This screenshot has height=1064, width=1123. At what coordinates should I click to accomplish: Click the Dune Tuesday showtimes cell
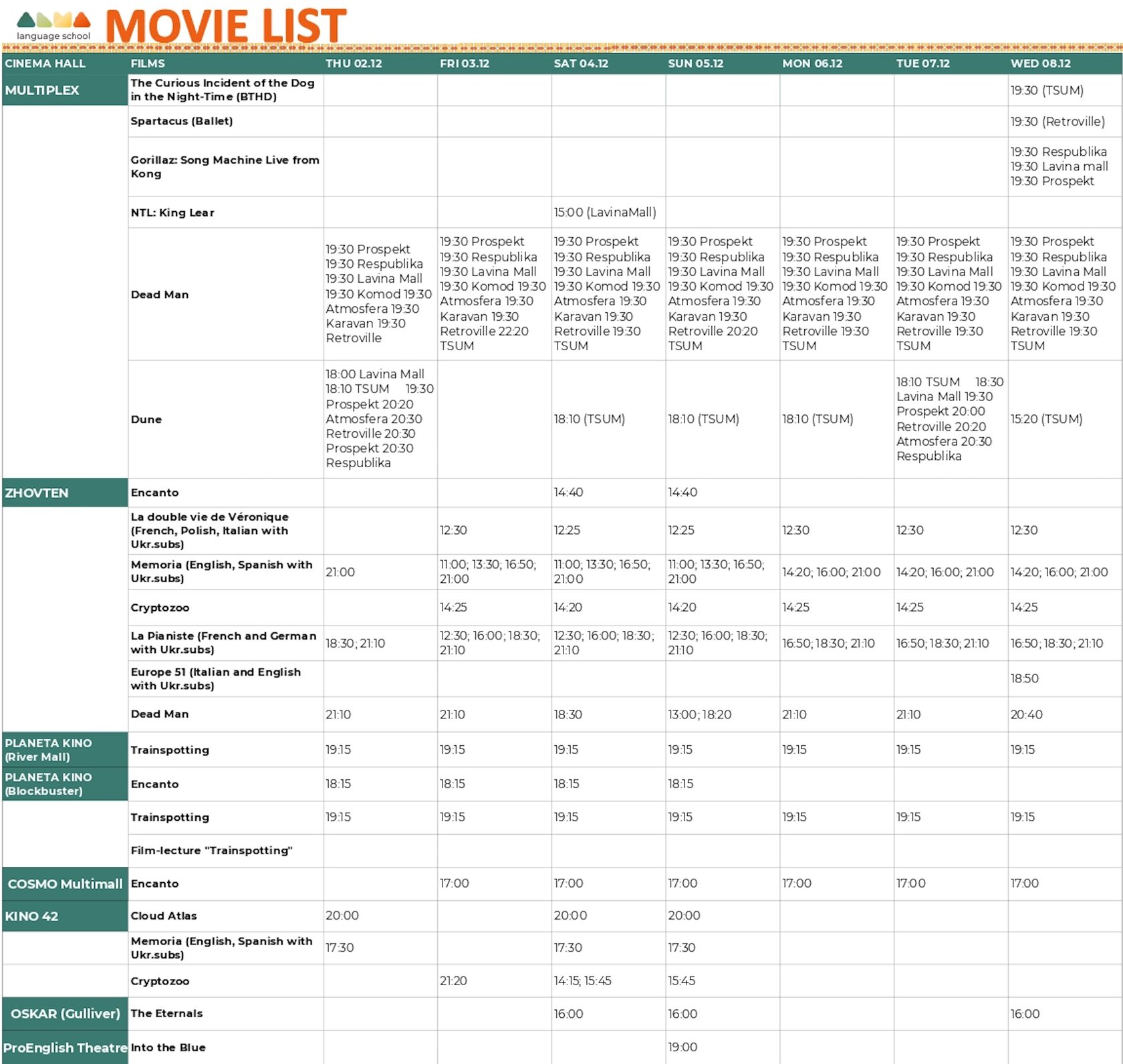[x=951, y=419]
